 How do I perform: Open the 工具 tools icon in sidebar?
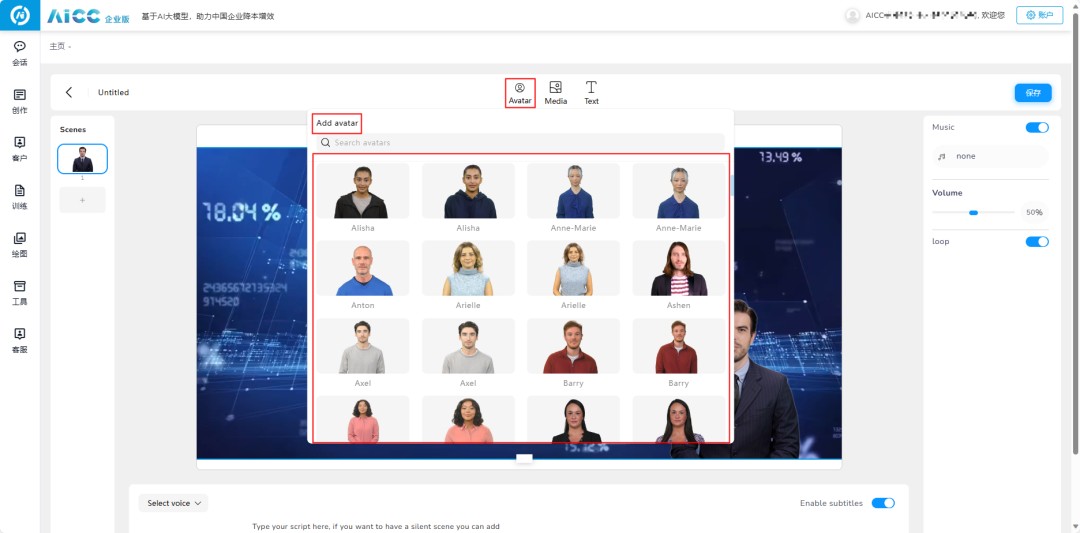tap(20, 287)
